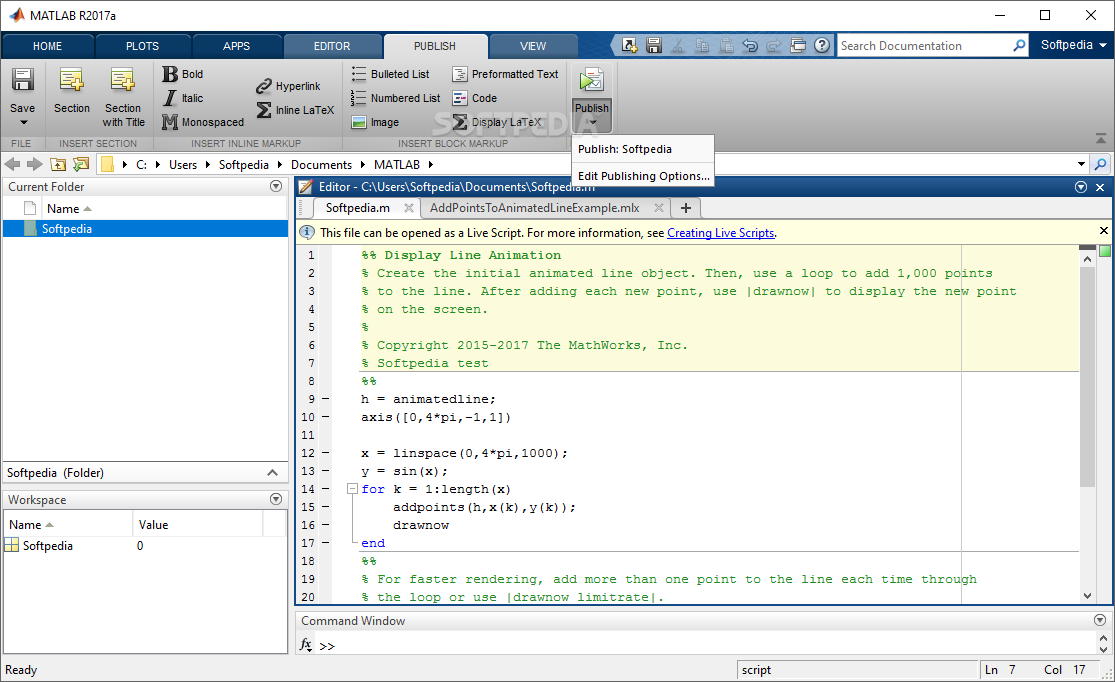Choose Edit Publishing Options from the menu
Viewport: 1115px width, 682px height.
point(643,176)
